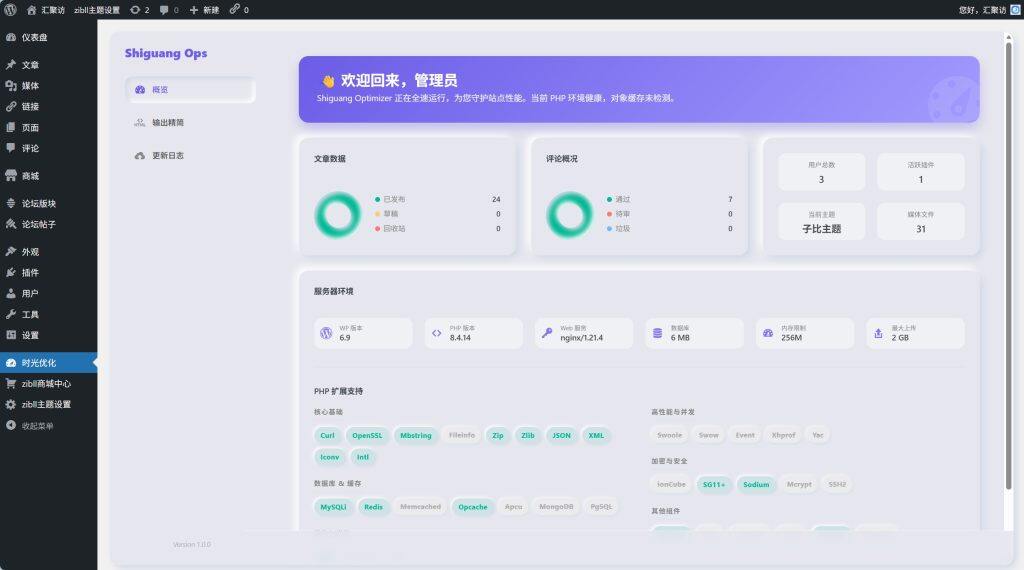Click the Opcache extension badge
The height and width of the screenshot is (570, 1024).
pos(473,507)
